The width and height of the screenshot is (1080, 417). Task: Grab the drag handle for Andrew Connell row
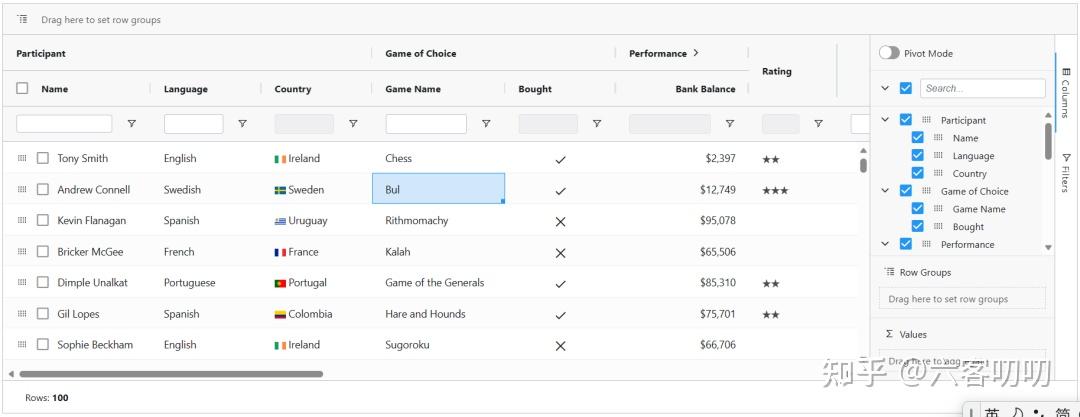[x=22, y=190]
